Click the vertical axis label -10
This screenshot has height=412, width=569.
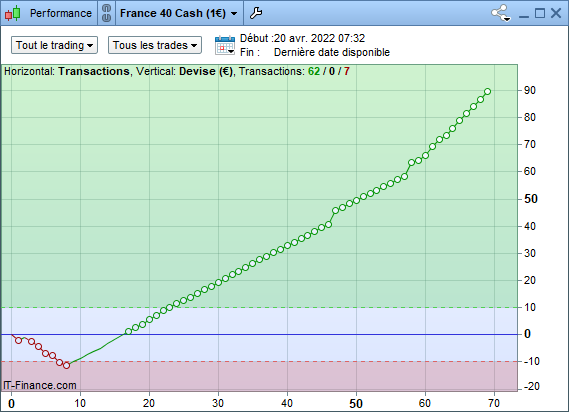(x=531, y=361)
